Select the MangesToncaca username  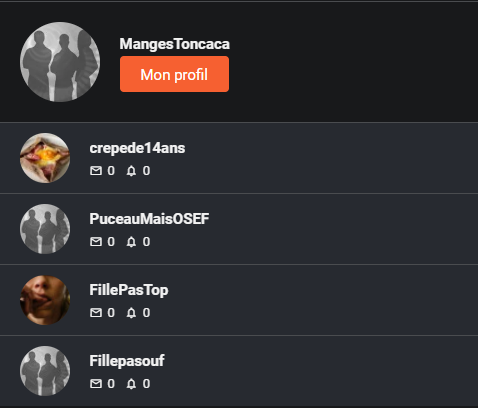pos(175,44)
